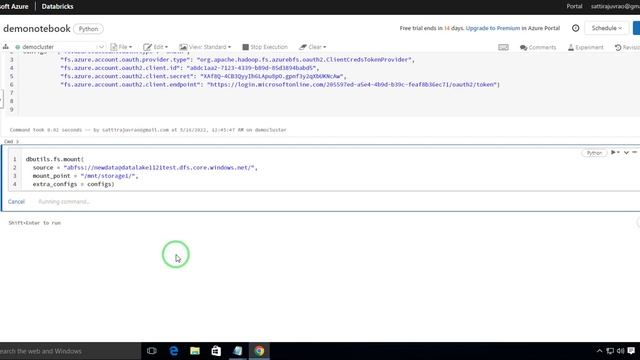The width and height of the screenshot is (640, 360).
Task: Open the Comments panel
Action: tap(538, 47)
